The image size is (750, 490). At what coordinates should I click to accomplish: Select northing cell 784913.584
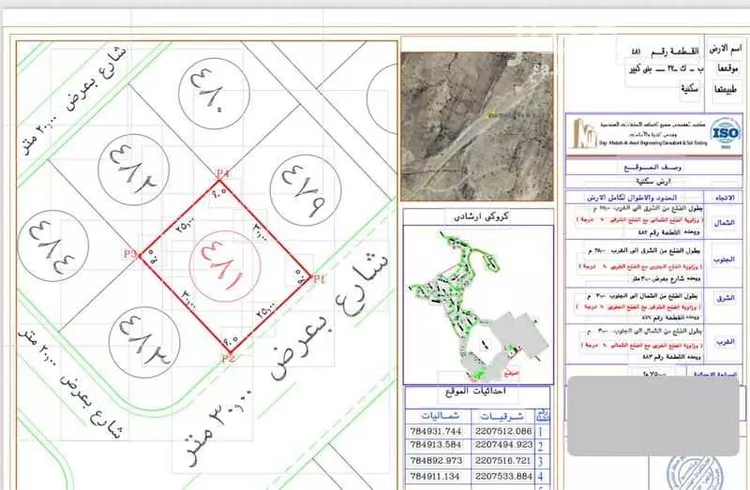[436, 445]
